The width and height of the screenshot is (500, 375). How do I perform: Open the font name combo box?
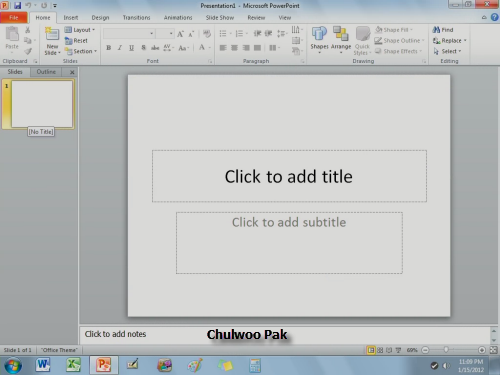click(129, 33)
